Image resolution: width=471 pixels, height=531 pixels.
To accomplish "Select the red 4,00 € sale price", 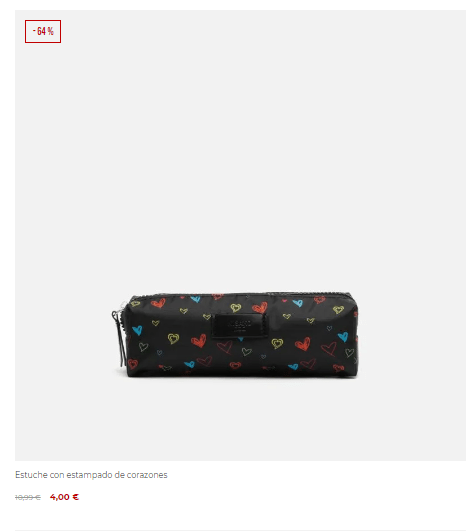I will (64, 497).
